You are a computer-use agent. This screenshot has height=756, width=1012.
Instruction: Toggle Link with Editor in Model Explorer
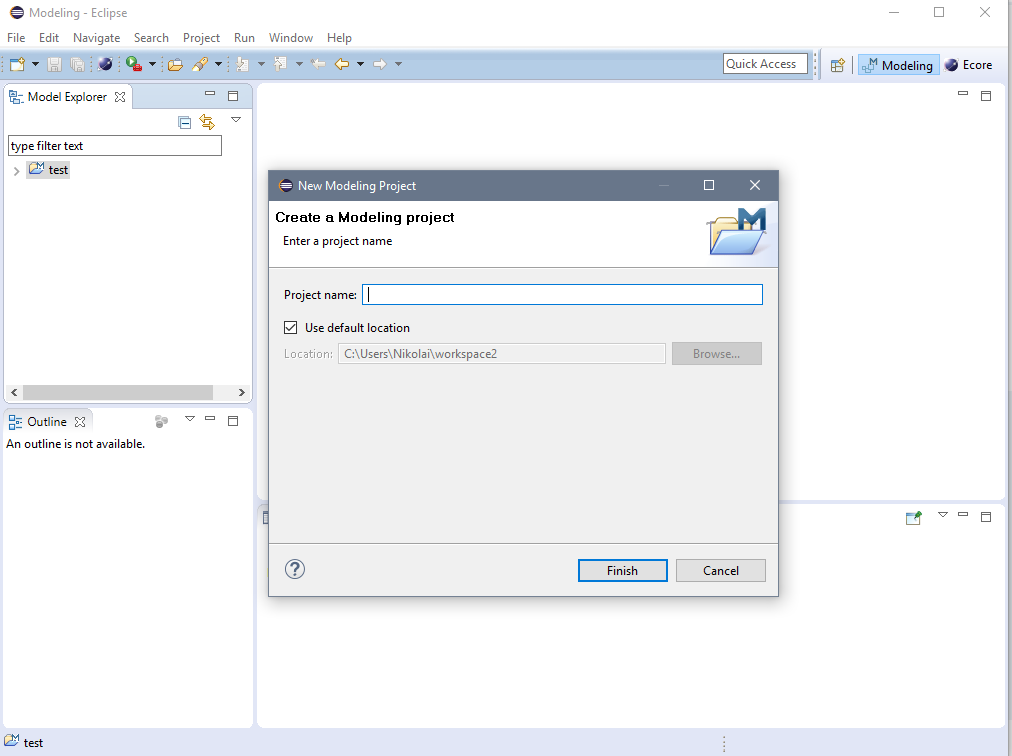(x=207, y=121)
